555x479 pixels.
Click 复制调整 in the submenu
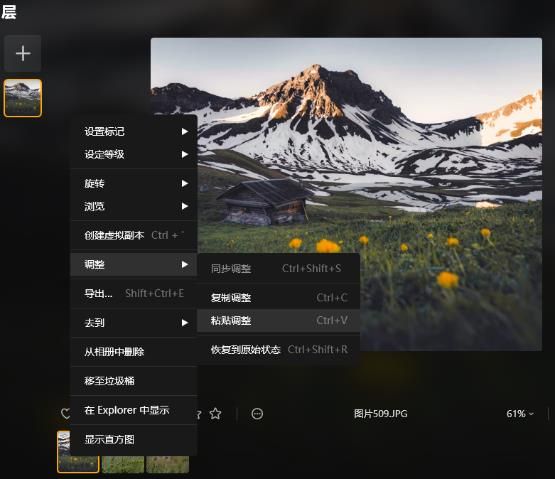point(279,298)
